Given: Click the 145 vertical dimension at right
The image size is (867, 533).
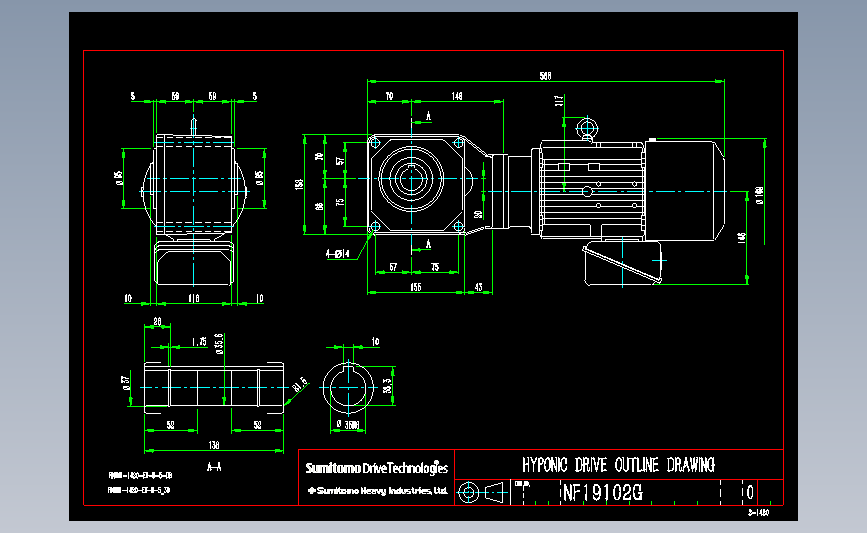Looking at the screenshot, I should (741, 238).
